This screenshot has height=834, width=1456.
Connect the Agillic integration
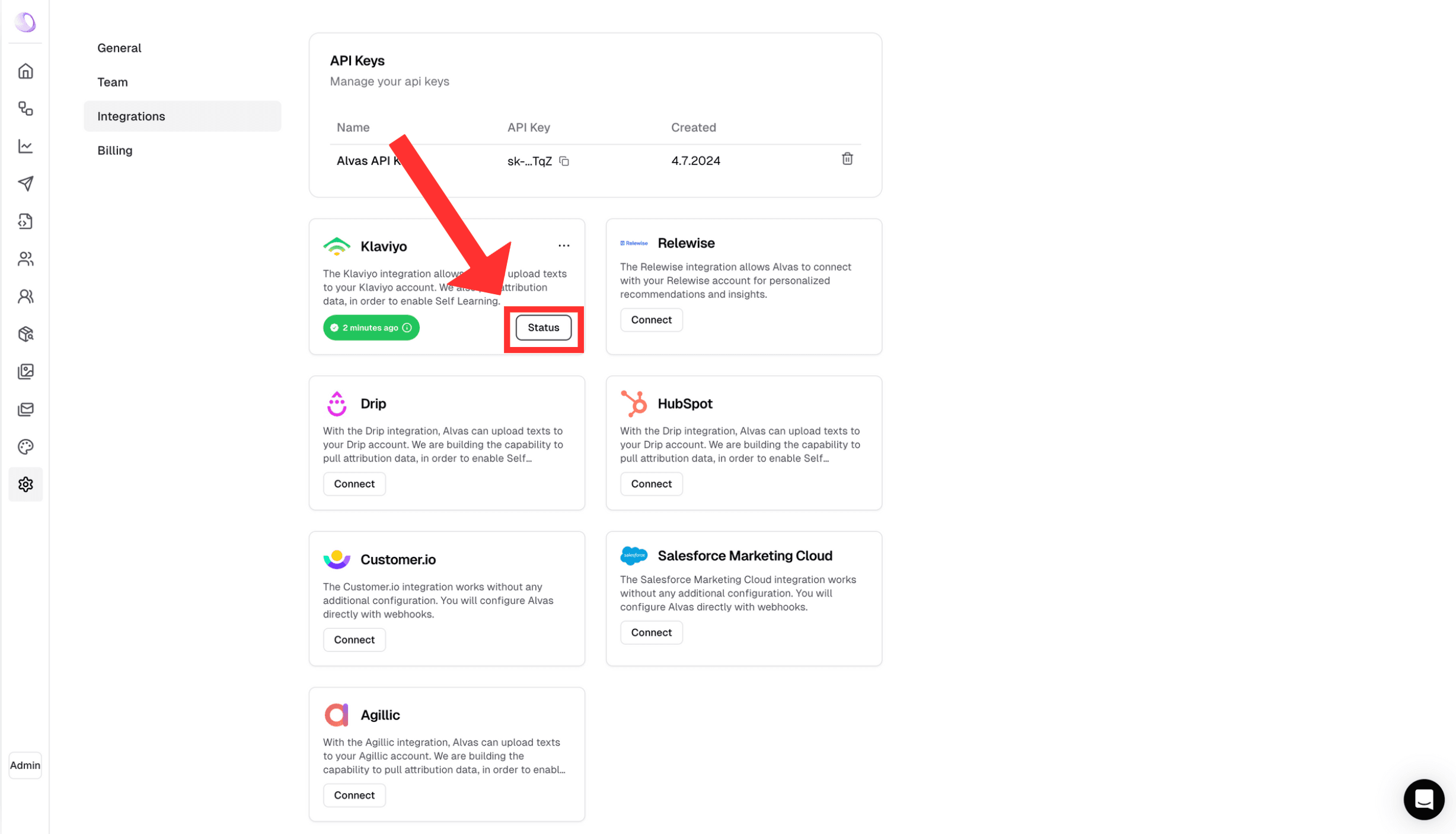tap(354, 795)
